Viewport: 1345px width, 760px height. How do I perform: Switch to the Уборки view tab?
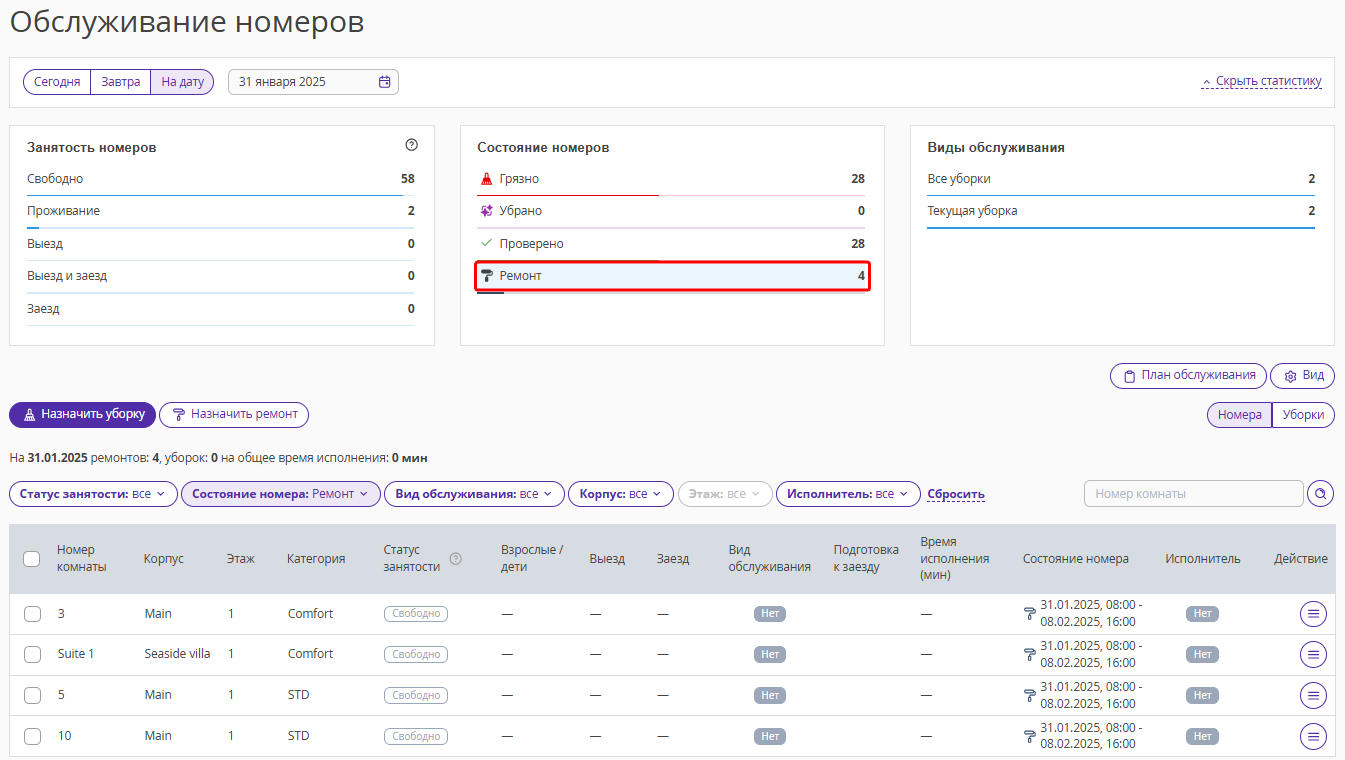pos(1303,415)
